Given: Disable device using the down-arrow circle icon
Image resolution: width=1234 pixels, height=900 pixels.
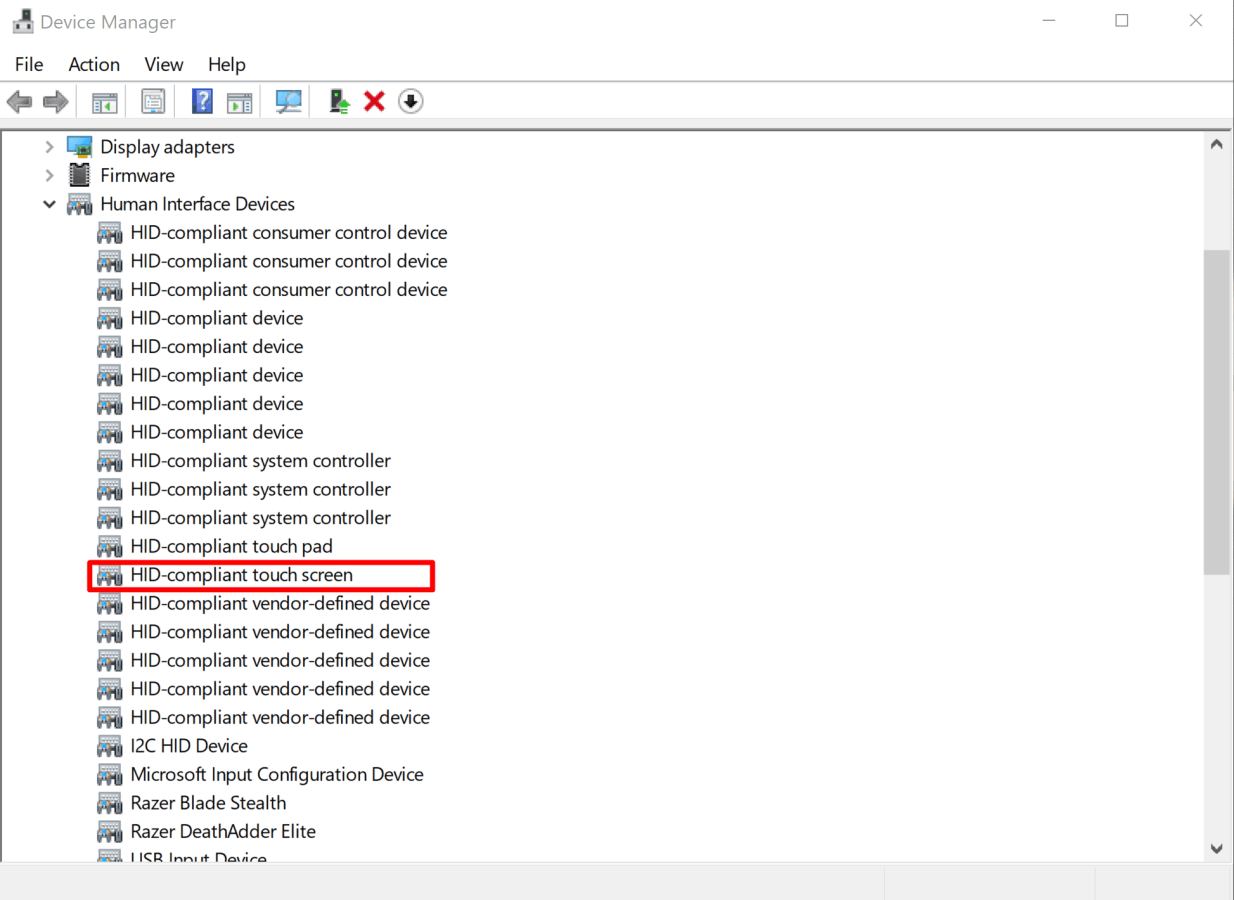Looking at the screenshot, I should [x=411, y=101].
